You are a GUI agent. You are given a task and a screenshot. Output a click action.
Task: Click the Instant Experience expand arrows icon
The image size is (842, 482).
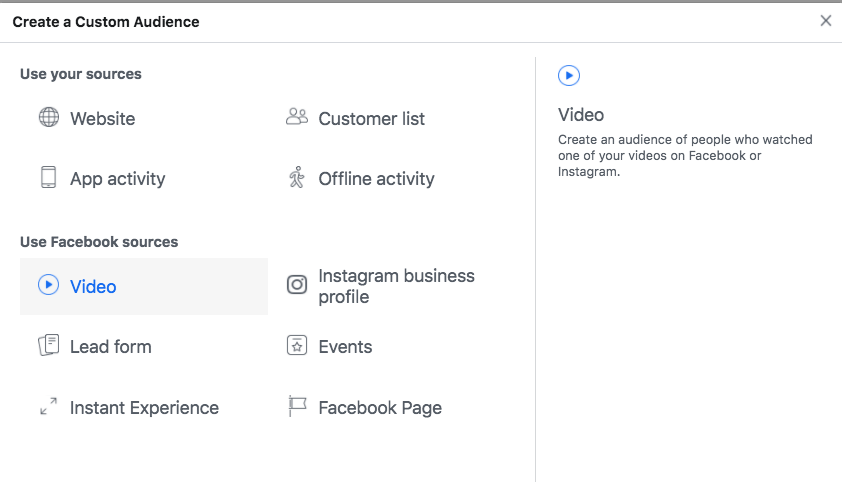(x=48, y=406)
